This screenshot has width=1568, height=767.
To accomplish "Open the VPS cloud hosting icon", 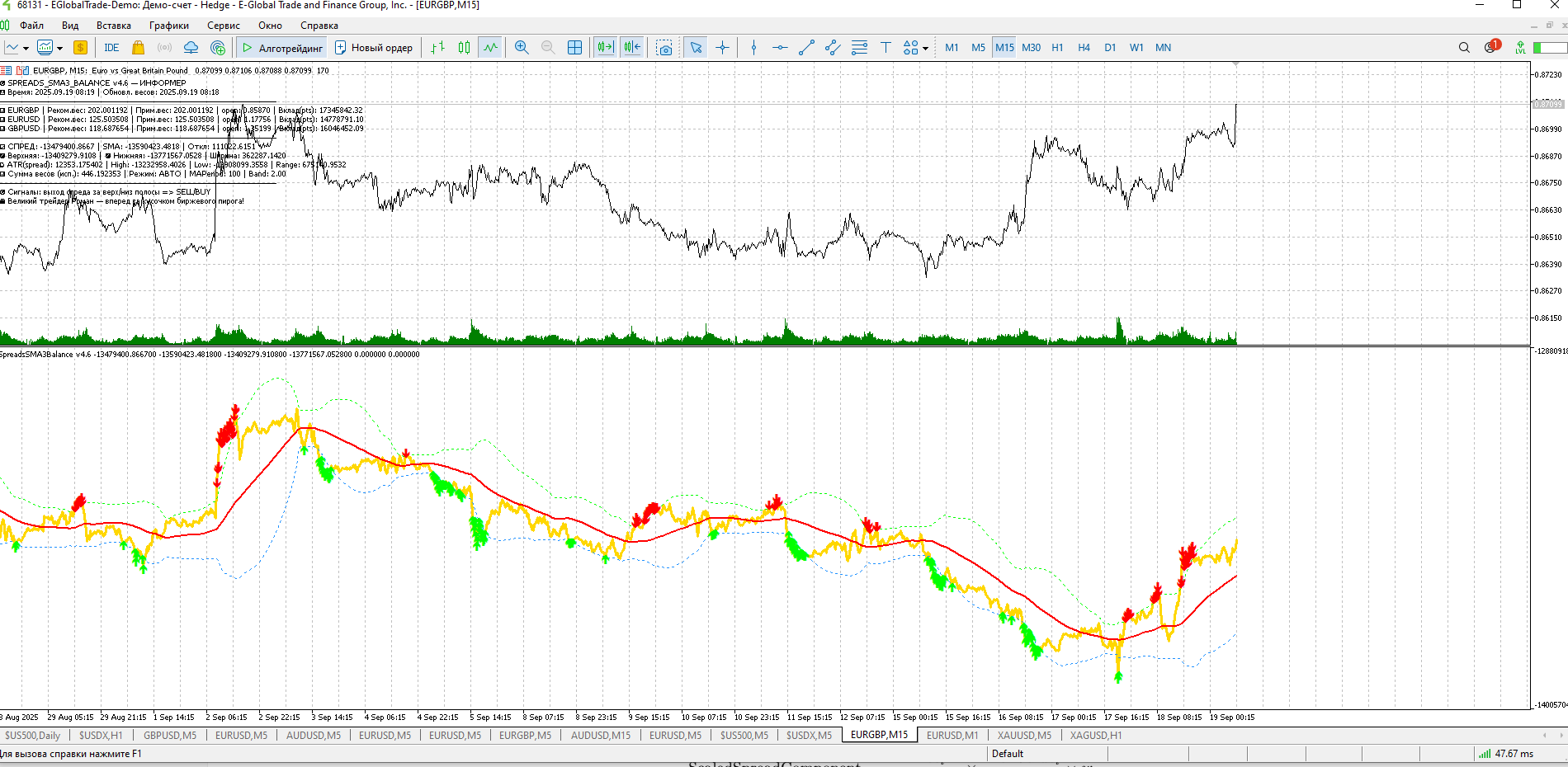I will pos(191,48).
